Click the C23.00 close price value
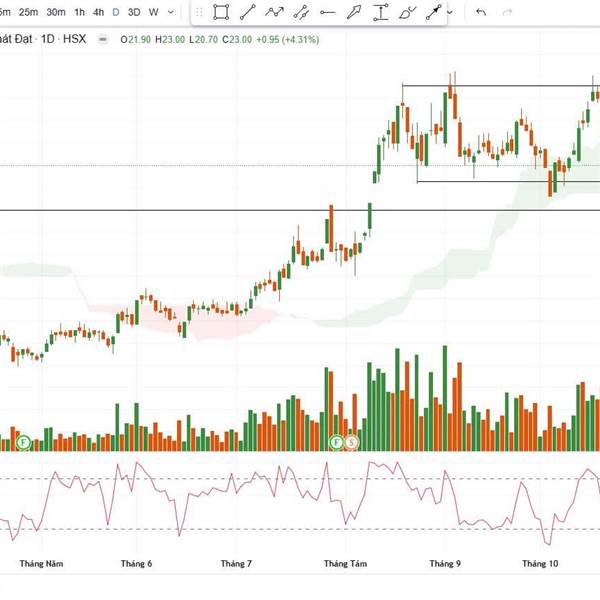 point(237,39)
